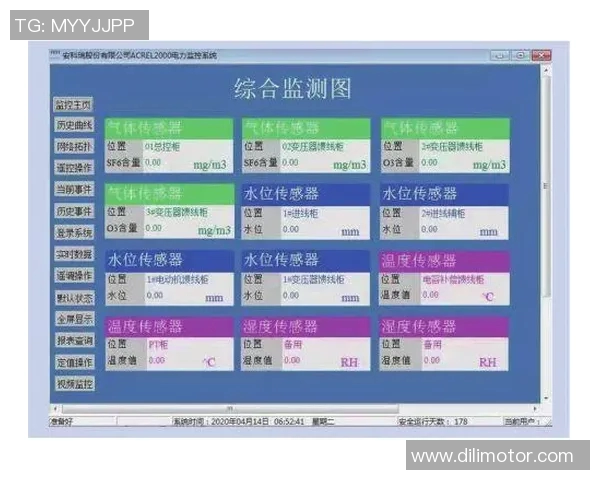
Task: Switch to 全屏显示 full screen display
Action: pos(73,319)
